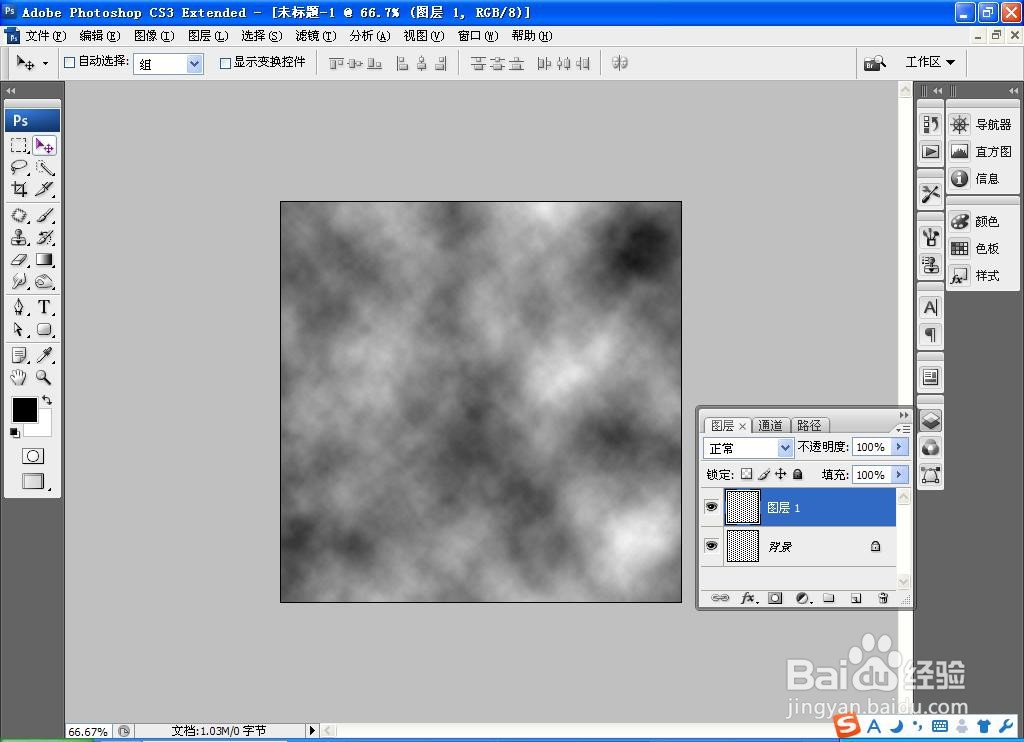Open the 工作区 workspace dropdown

pyautogui.click(x=930, y=62)
